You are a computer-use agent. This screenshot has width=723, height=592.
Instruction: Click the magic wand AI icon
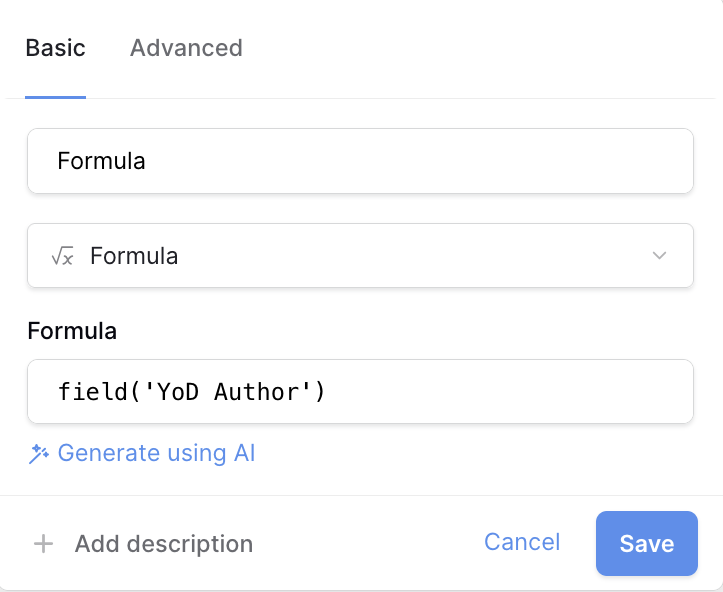(39, 454)
